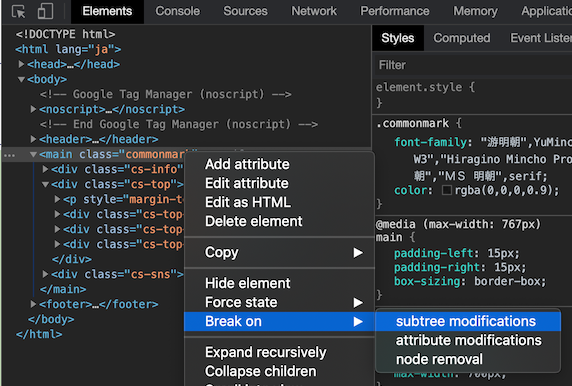Select attribute modifications breakpoint option
Screen dimensions: 572x386
(468, 340)
